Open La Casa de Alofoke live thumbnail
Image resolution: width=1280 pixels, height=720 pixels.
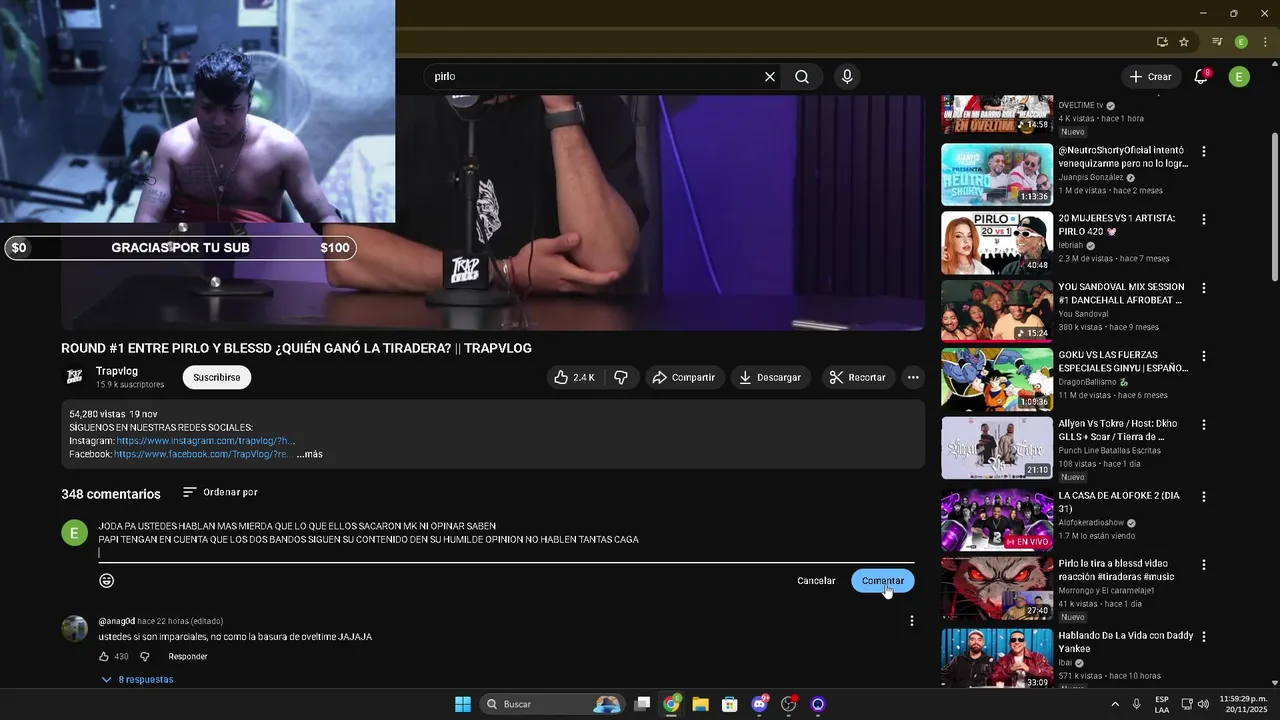[x=997, y=519]
